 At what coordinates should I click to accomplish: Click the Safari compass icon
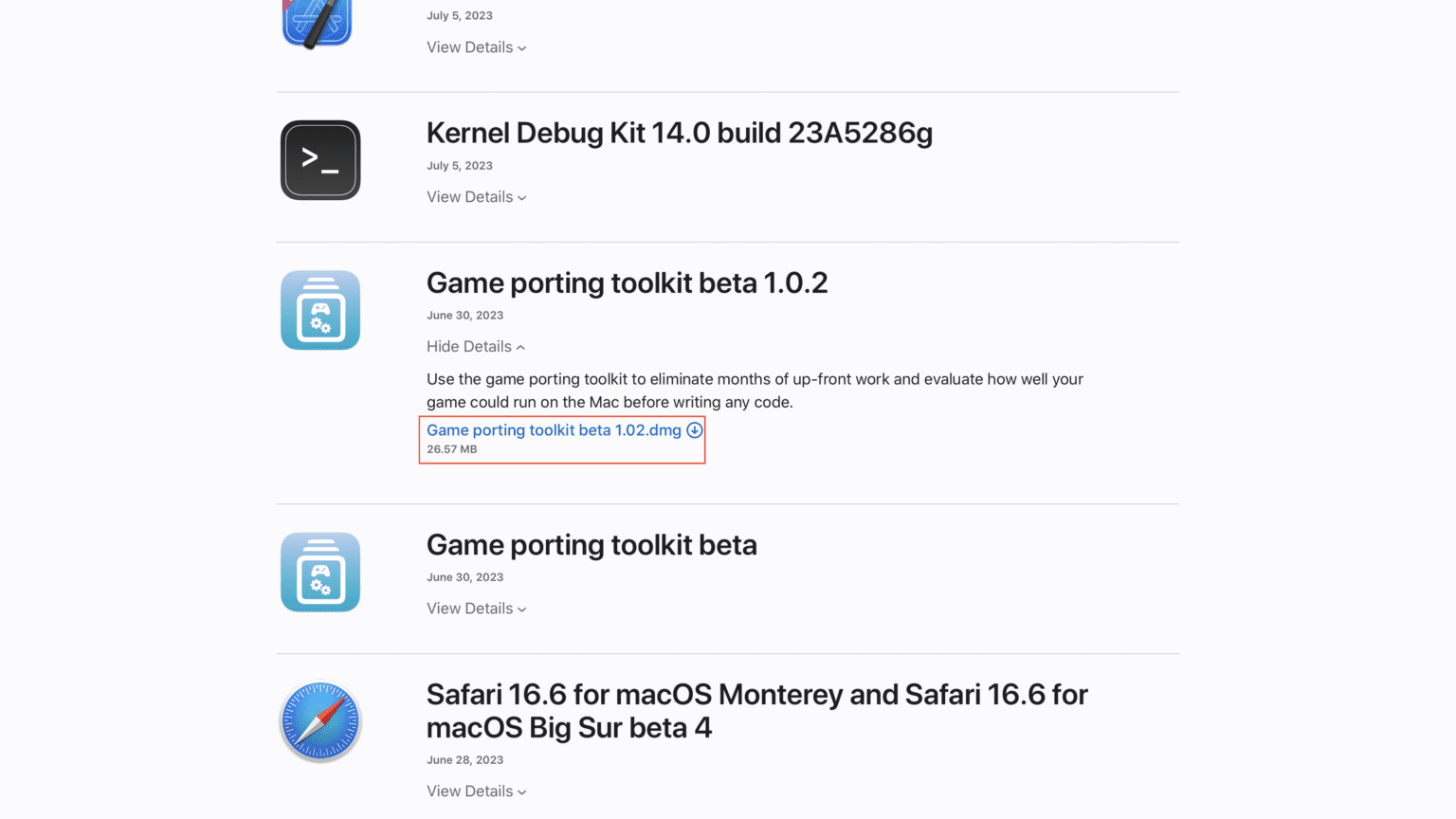319,720
